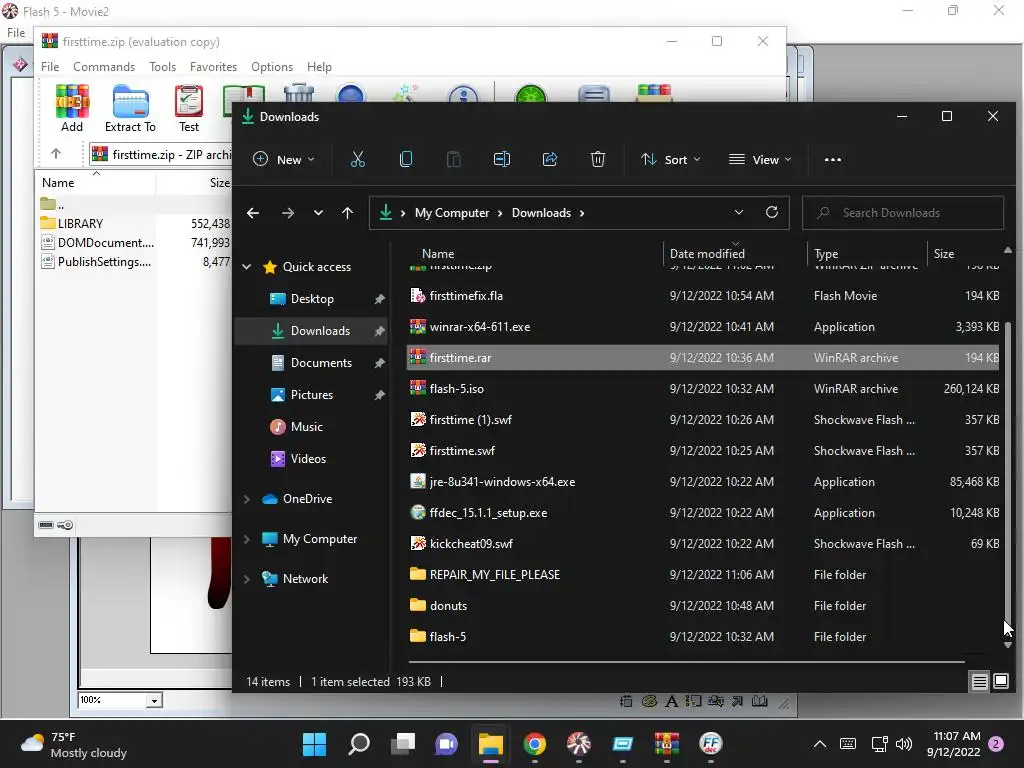Click the Rename icon in Explorer toolbar
The width and height of the screenshot is (1024, 768).
502,159
